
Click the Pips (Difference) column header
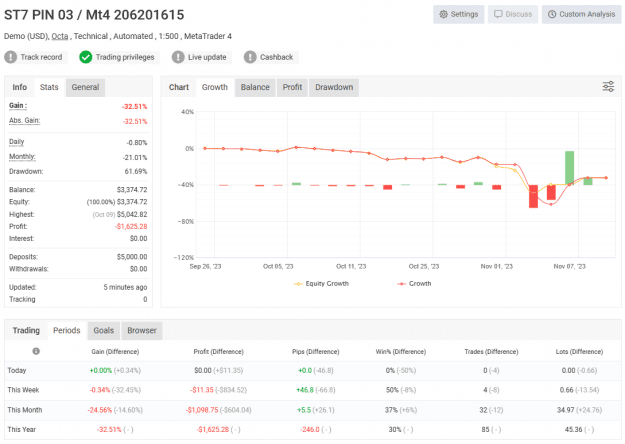[x=315, y=352]
